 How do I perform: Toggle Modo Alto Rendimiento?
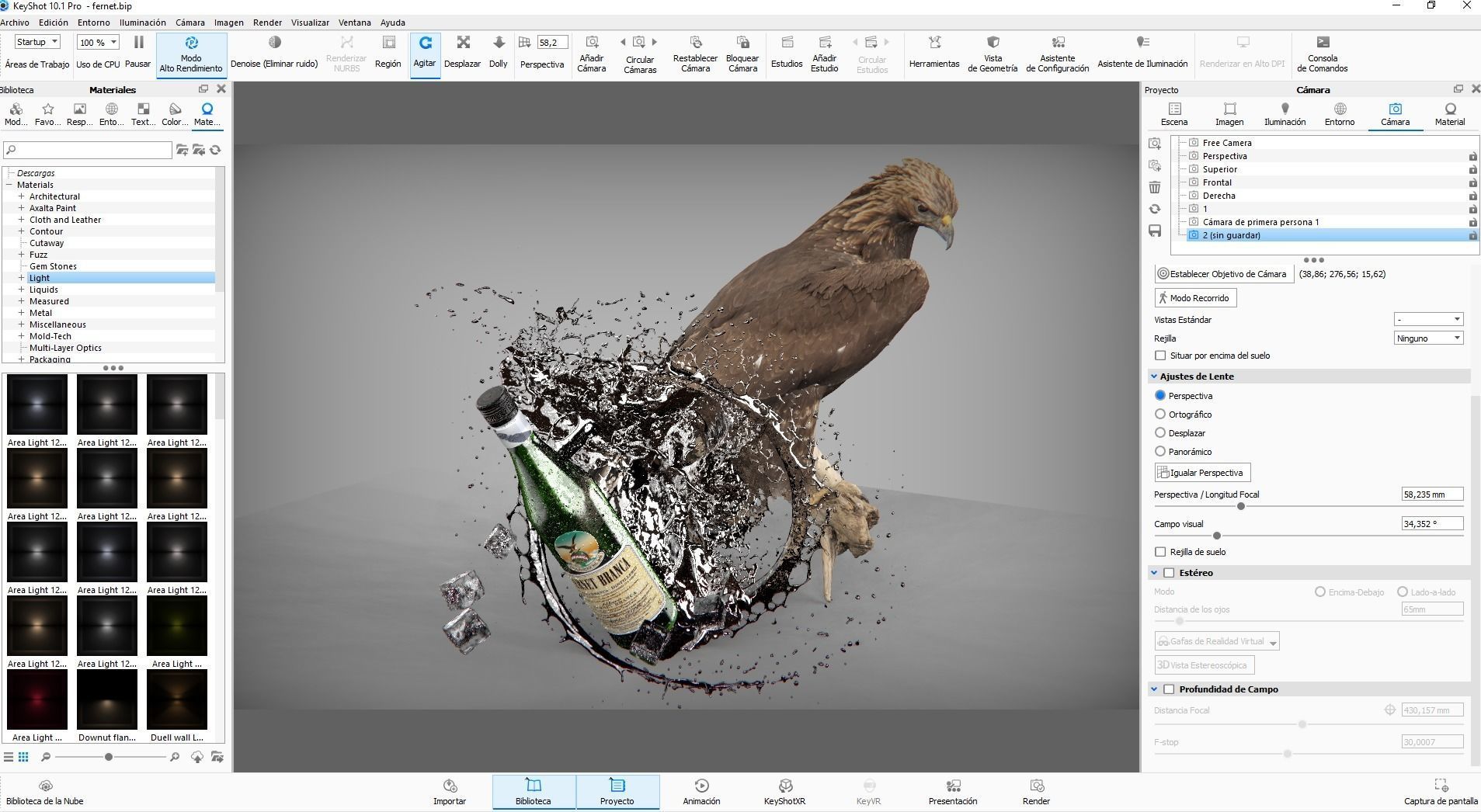point(191,54)
